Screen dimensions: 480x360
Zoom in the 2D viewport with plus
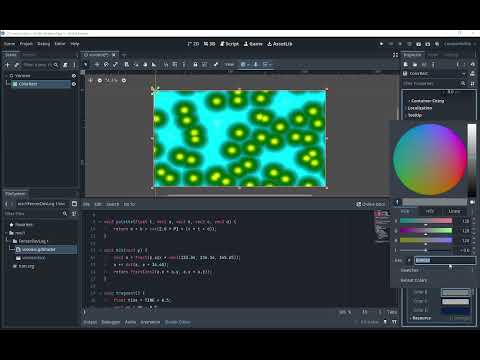pos(124,80)
